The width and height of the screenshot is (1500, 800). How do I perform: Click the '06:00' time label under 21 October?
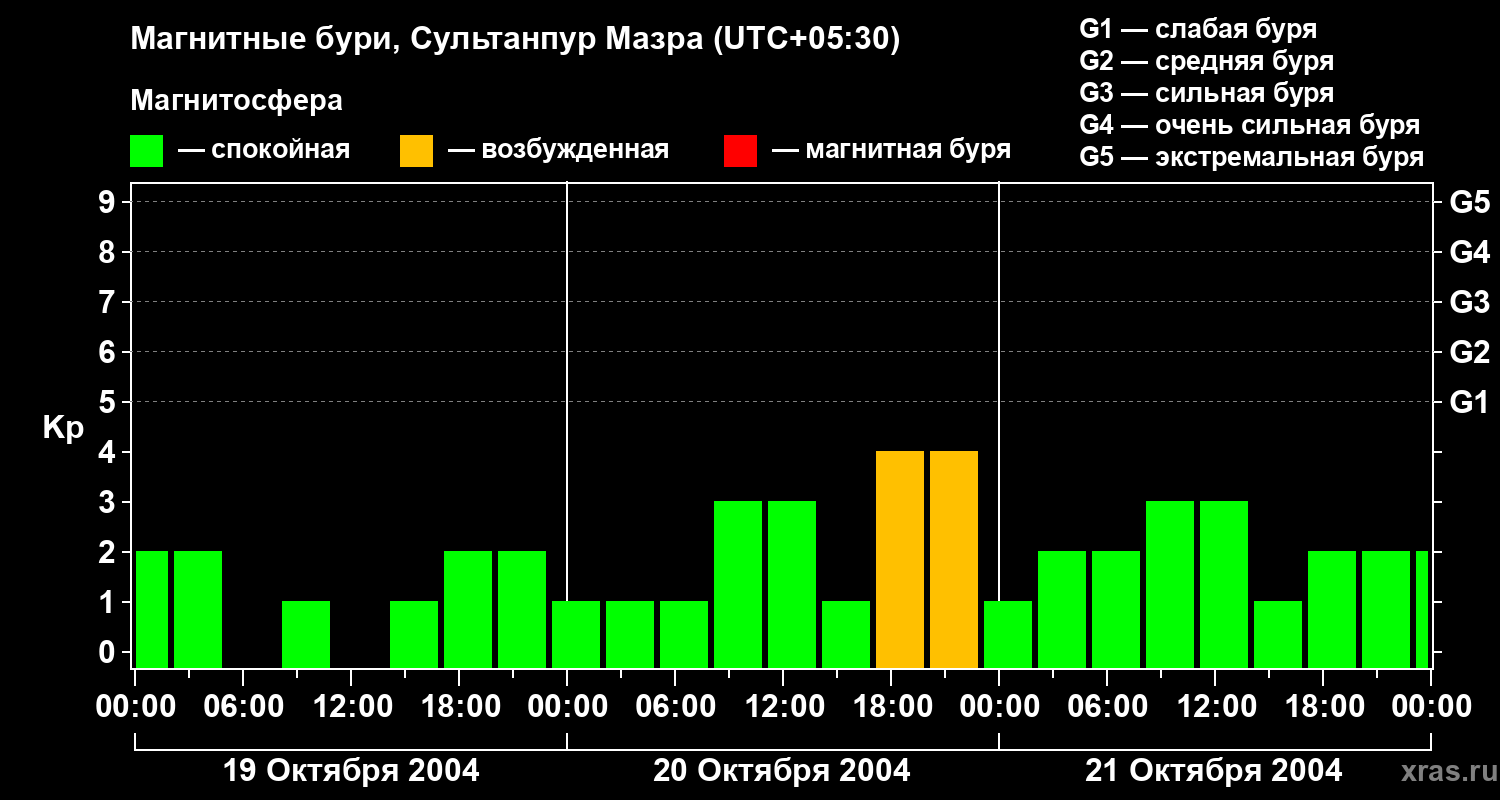(x=1107, y=707)
